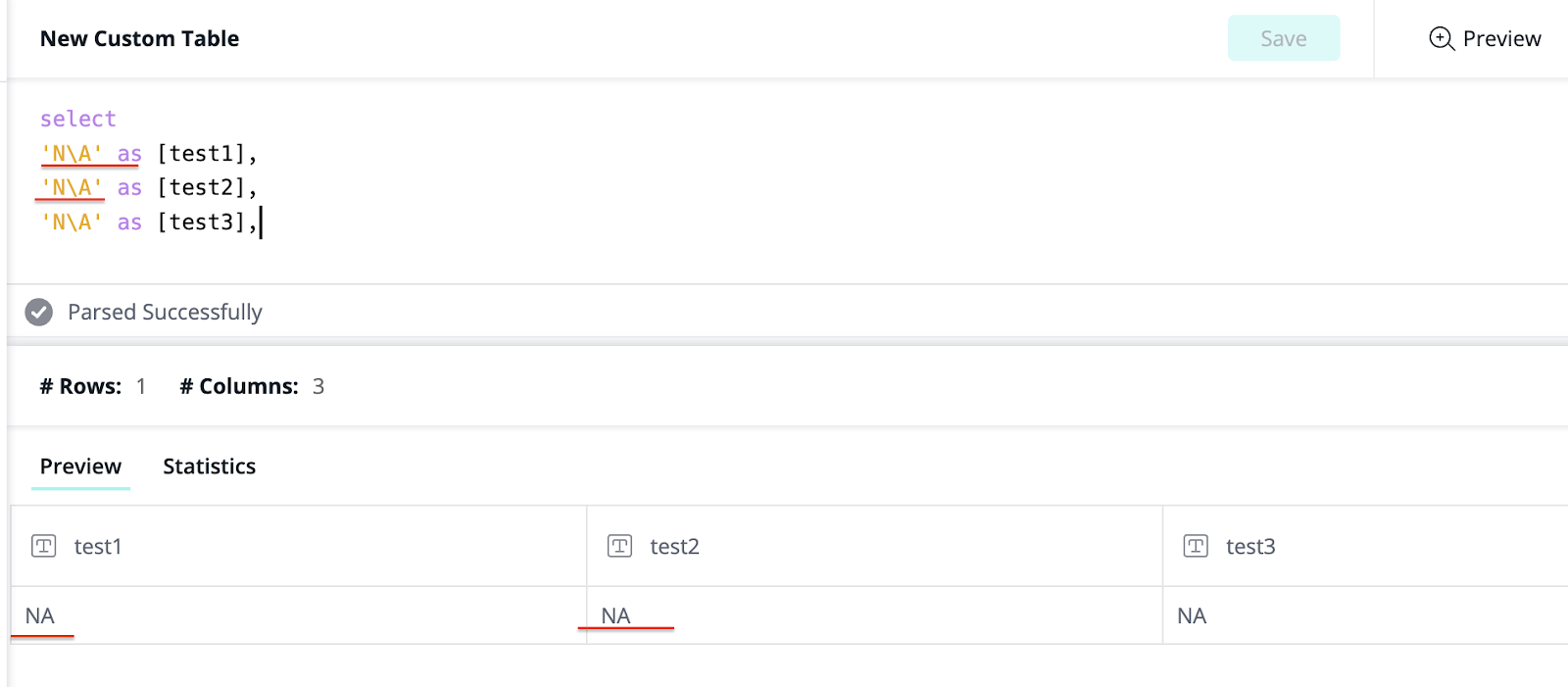Select the text-type icon beside test2 header
This screenshot has width=1568, height=687.
(x=619, y=546)
